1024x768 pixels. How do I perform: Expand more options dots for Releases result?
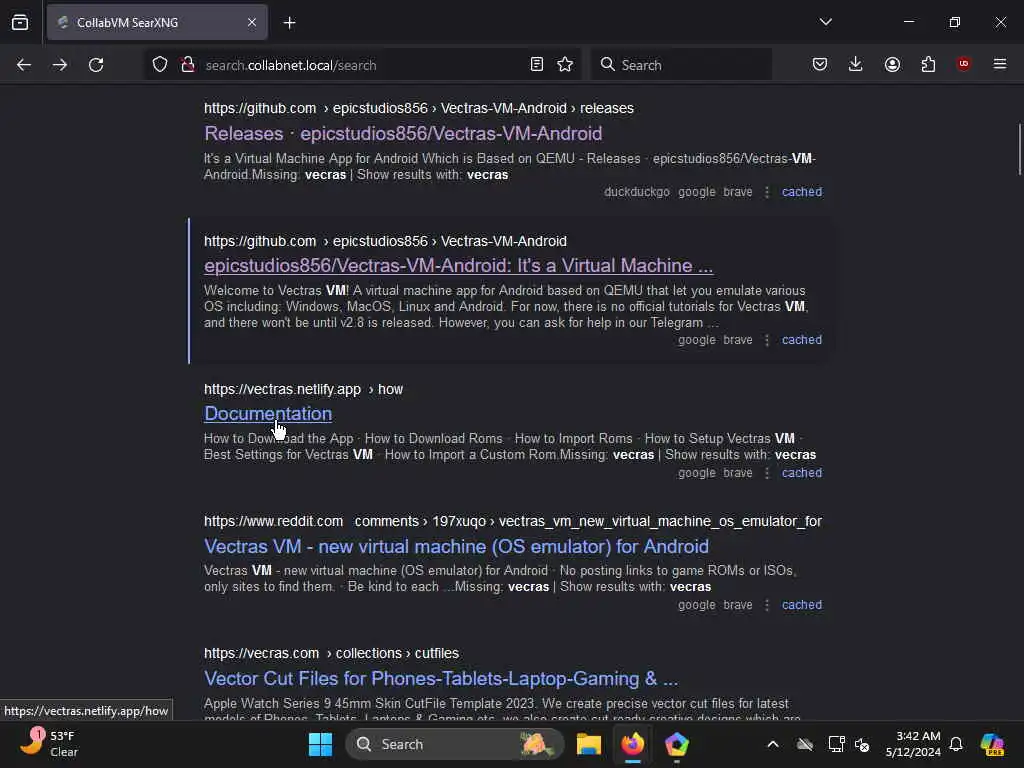[x=767, y=192]
